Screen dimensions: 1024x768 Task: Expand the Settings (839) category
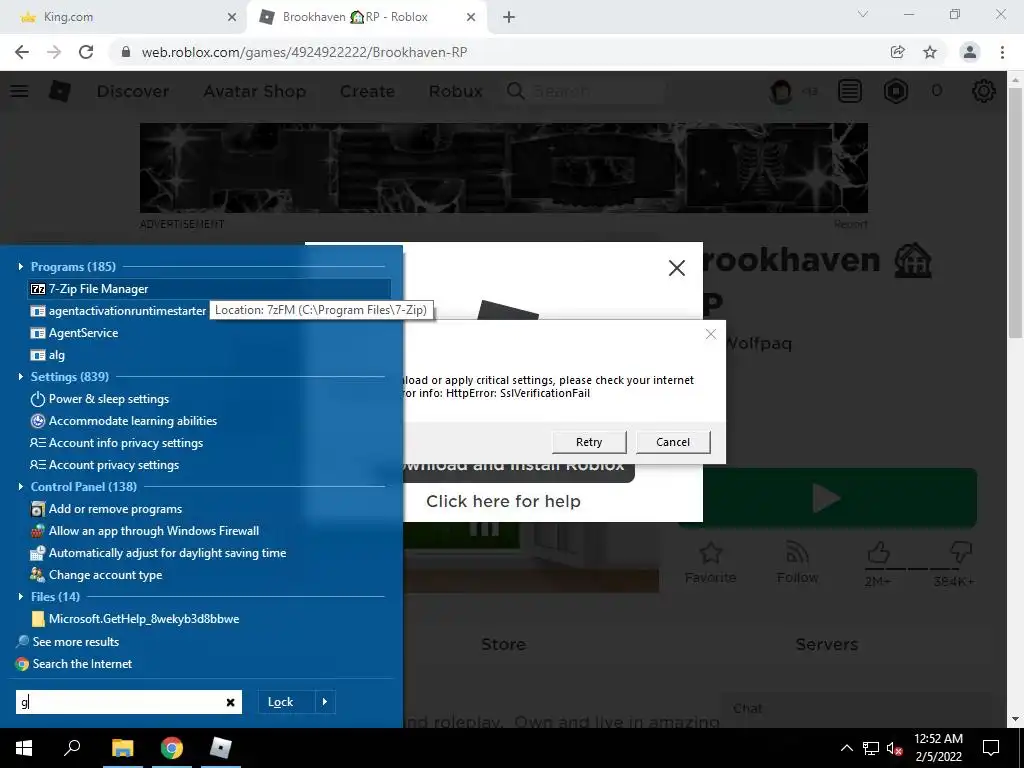click(x=21, y=377)
